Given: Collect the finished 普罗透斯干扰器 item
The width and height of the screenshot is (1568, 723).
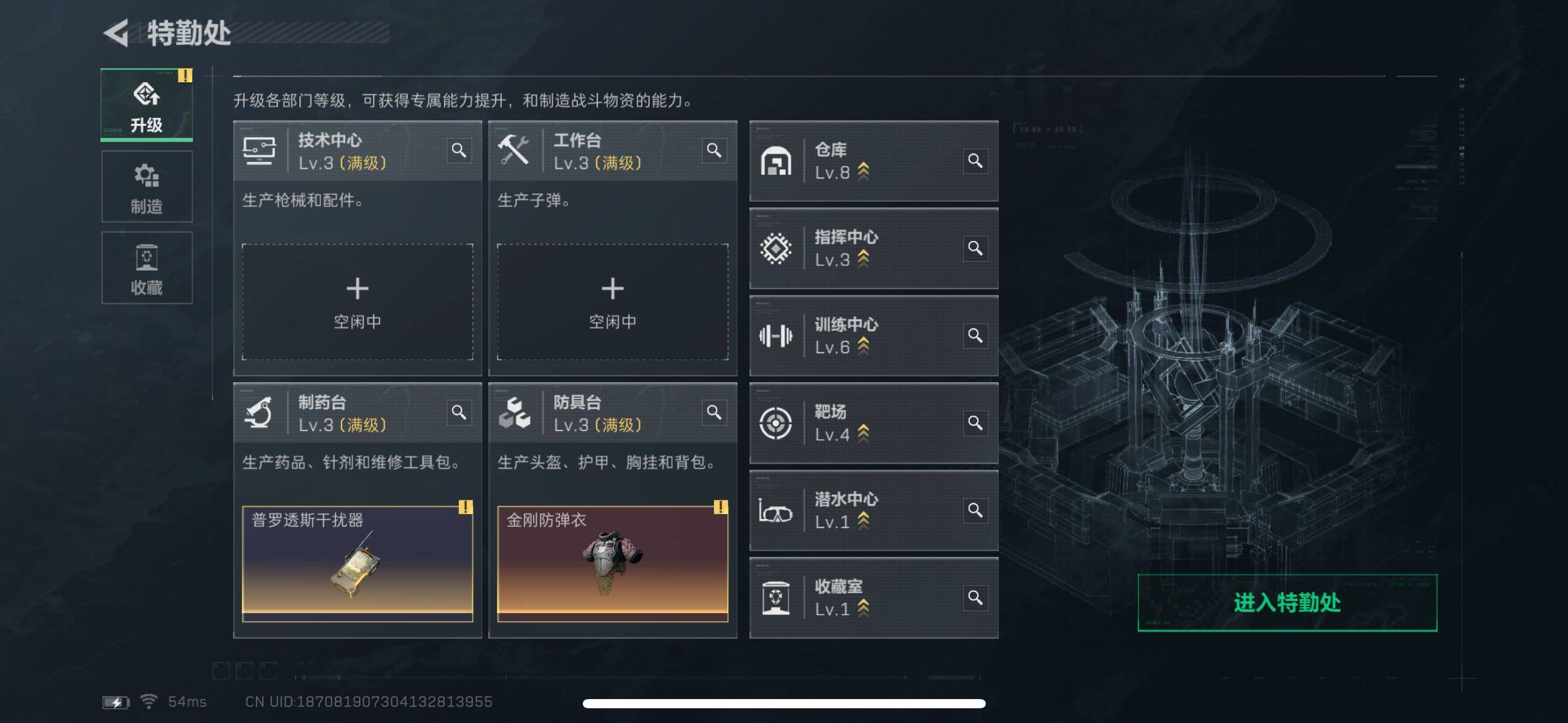Looking at the screenshot, I should [358, 564].
